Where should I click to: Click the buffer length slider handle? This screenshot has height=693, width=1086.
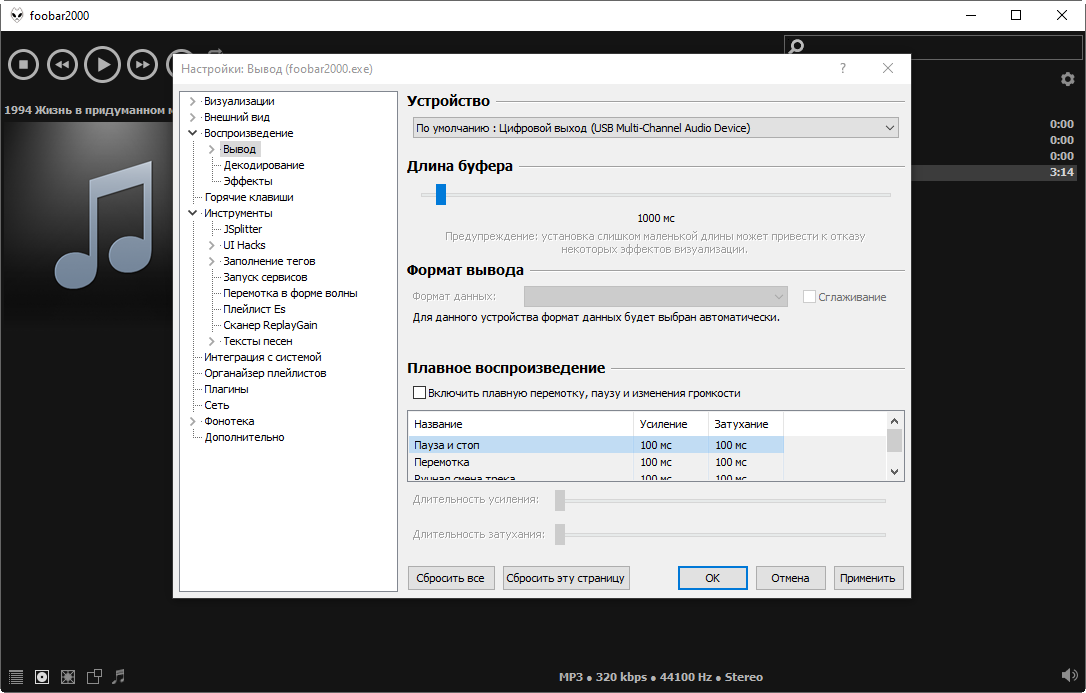pyautogui.click(x=440, y=194)
